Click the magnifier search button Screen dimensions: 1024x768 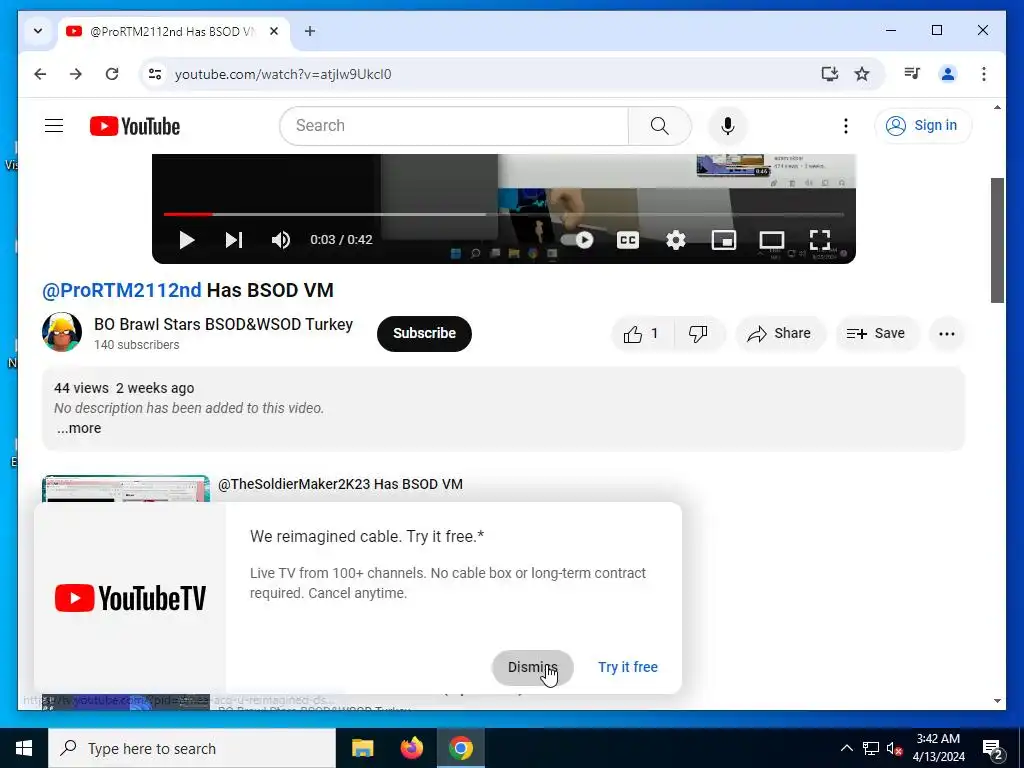pyautogui.click(x=660, y=126)
